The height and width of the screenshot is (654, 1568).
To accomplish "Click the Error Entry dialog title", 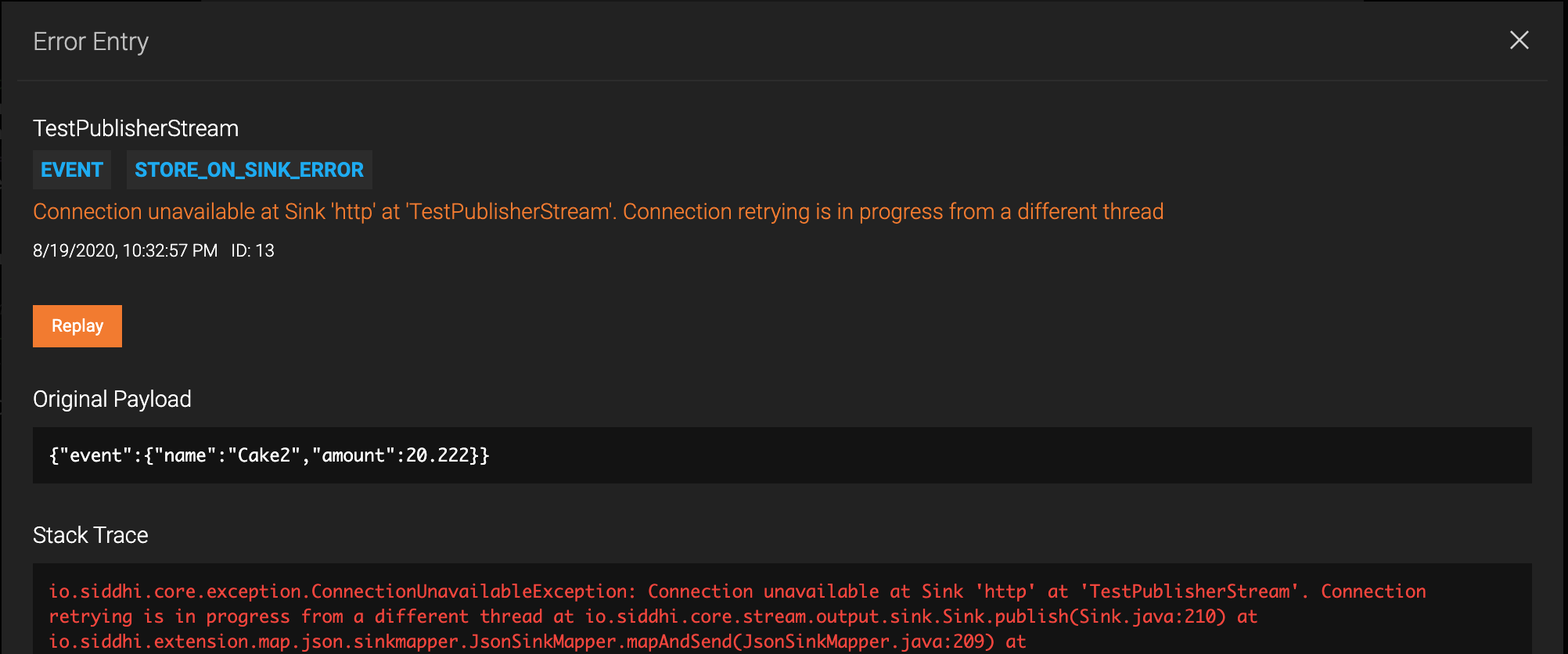I will tap(91, 41).
